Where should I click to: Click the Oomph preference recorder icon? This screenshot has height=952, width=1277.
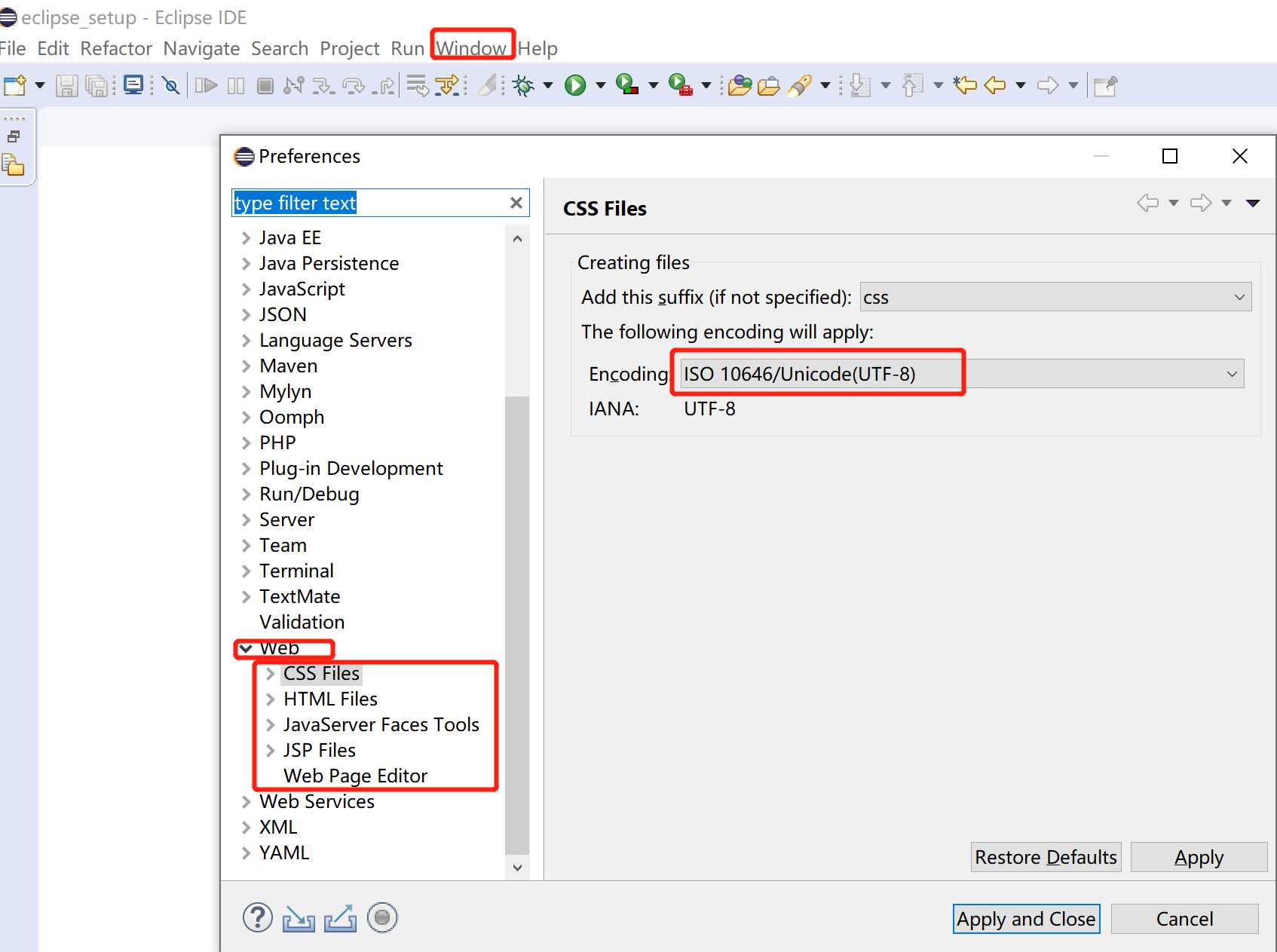(382, 917)
